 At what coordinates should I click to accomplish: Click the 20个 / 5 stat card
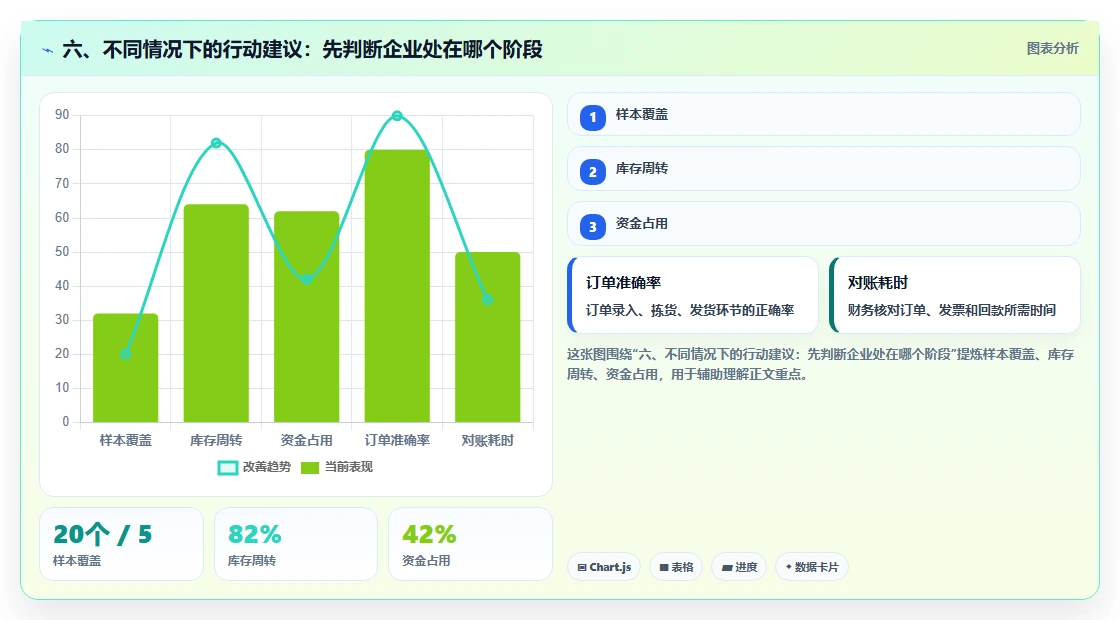point(121,544)
